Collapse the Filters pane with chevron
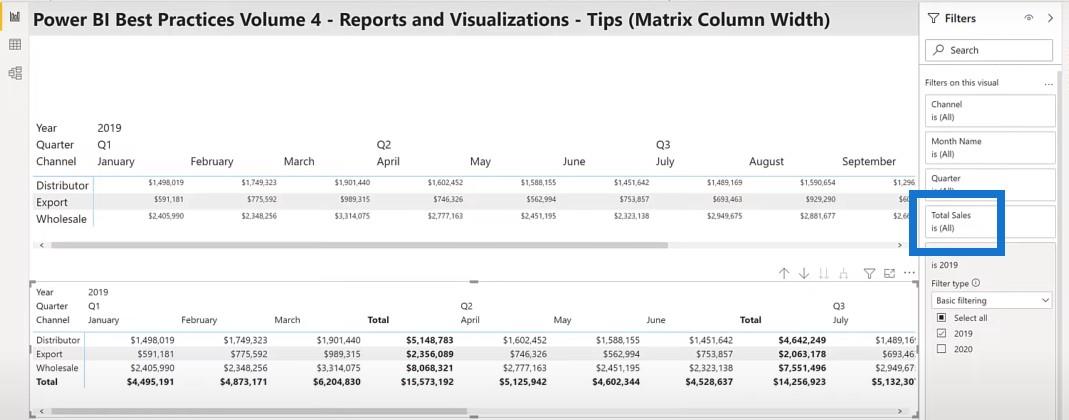 pos(1050,18)
